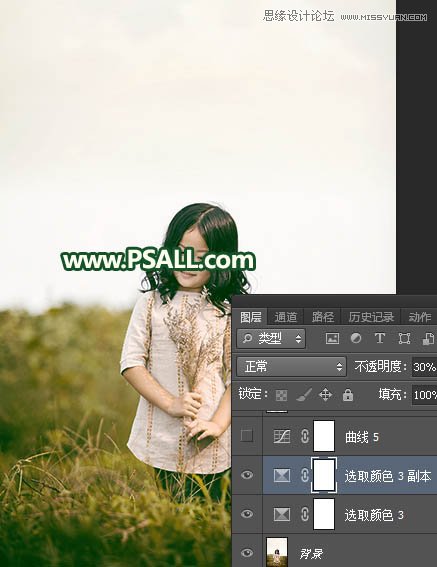
Task: Select the layer mask of 曲线 5
Action: [x=324, y=436]
